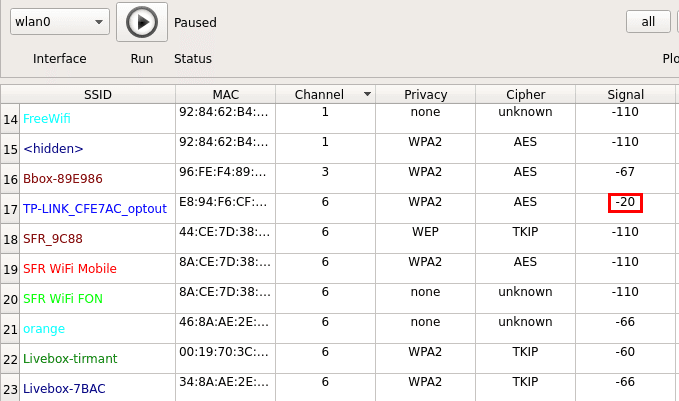This screenshot has width=679, height=401.
Task: Click MAC cell 96:FE:F4:89
Action: point(225,178)
